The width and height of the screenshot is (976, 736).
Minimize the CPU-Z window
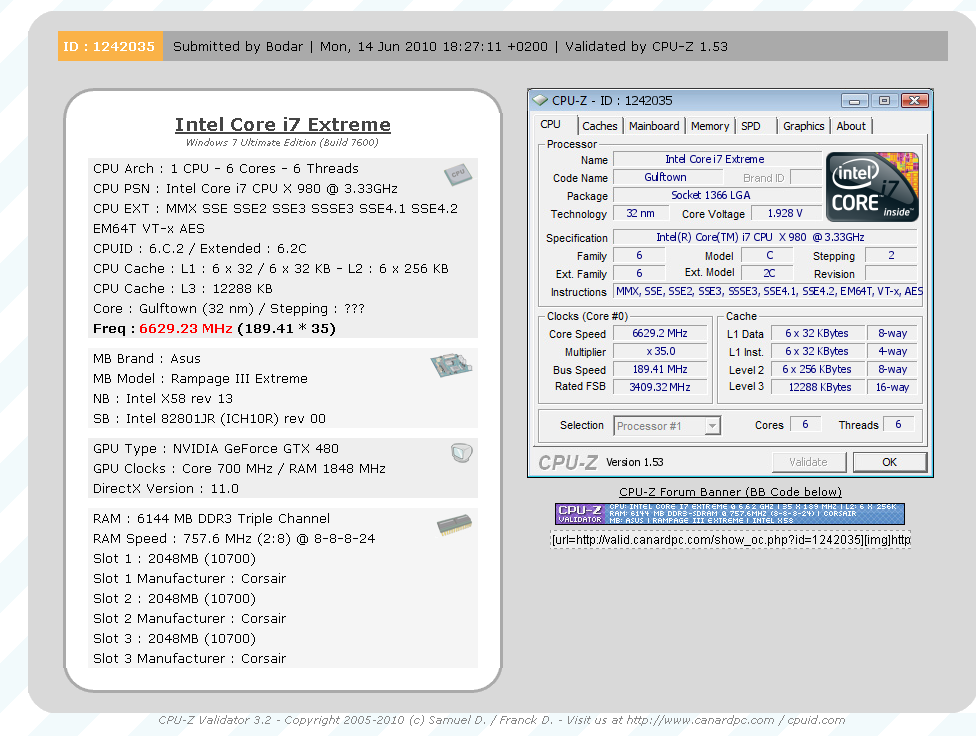click(855, 101)
